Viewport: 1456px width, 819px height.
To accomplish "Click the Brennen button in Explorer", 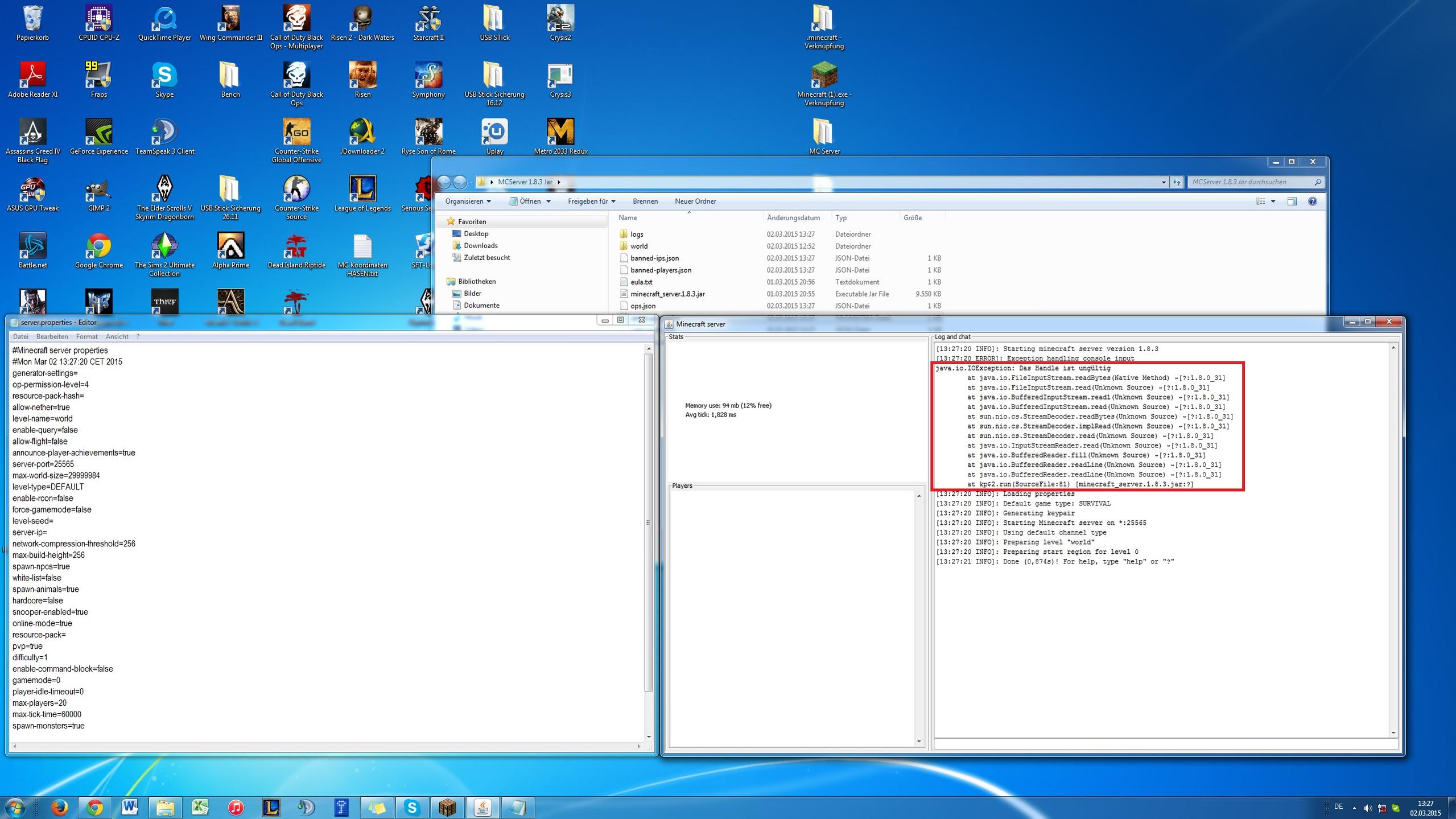I will coord(645,201).
